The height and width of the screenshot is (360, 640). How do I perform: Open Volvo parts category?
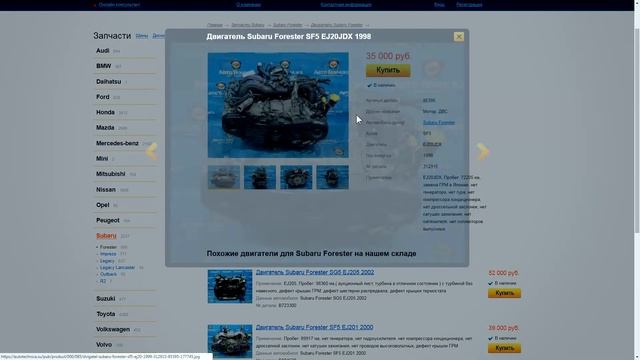pyautogui.click(x=104, y=345)
